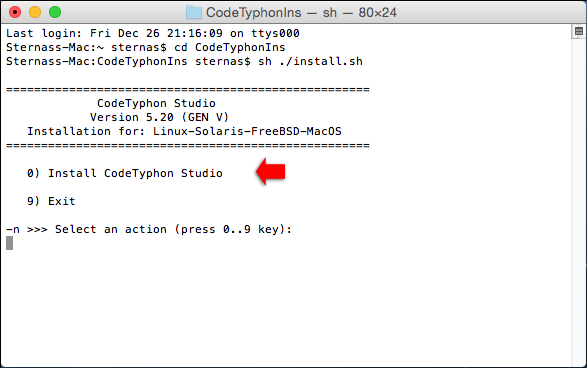Screen dimensions: 587x368
Task: Click the 'Last login' line text
Action: point(153,33)
